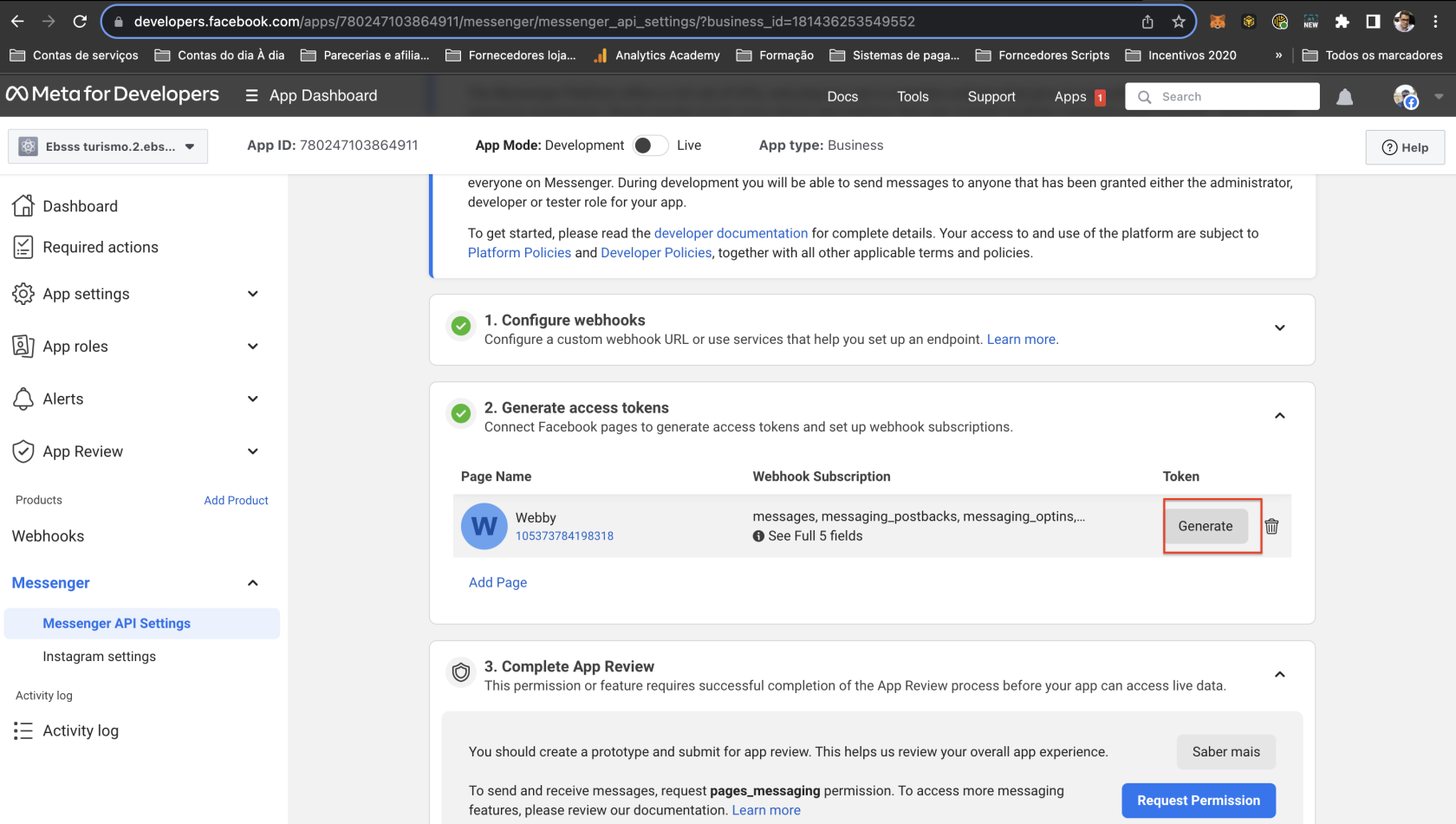1456x824 pixels.
Task: Open the browser profile avatar
Action: (x=1404, y=22)
